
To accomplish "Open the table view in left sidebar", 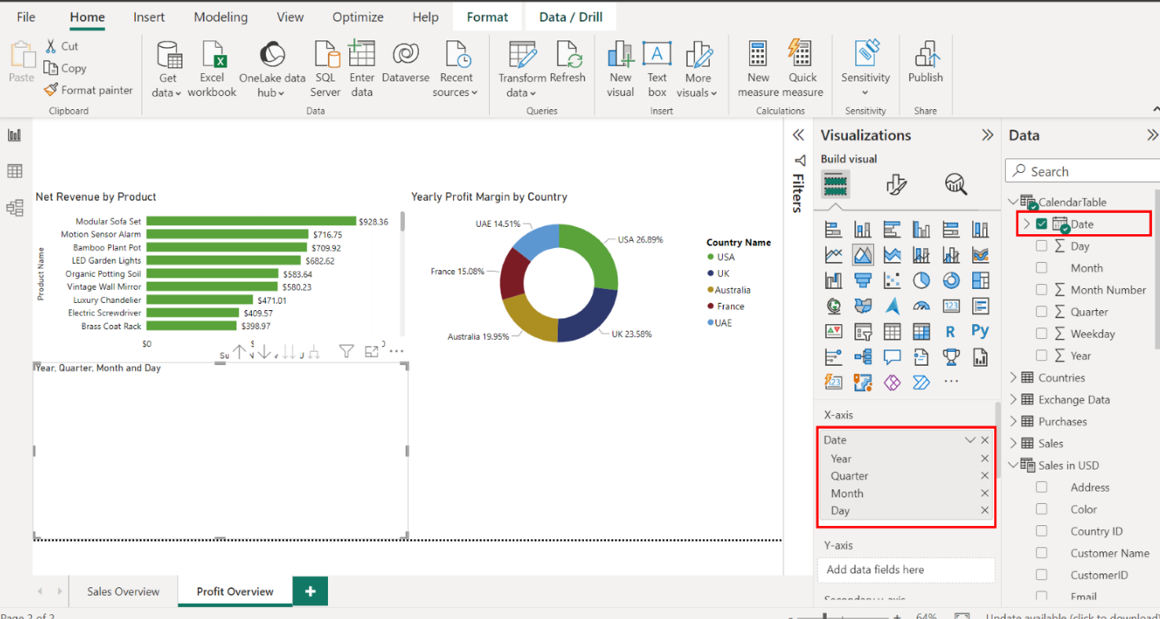I will click(15, 172).
